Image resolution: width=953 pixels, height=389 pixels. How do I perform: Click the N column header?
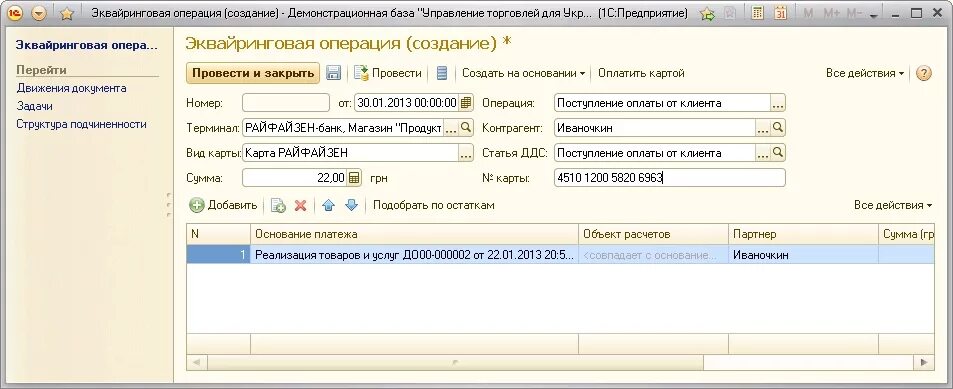pyautogui.click(x=218, y=234)
